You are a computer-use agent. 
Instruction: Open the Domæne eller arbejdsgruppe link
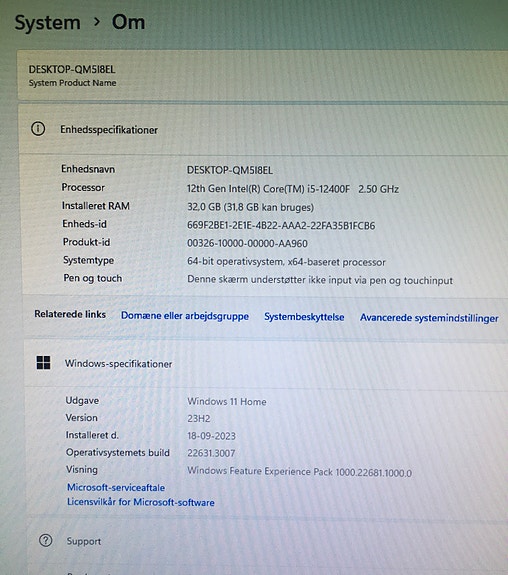[x=185, y=316]
